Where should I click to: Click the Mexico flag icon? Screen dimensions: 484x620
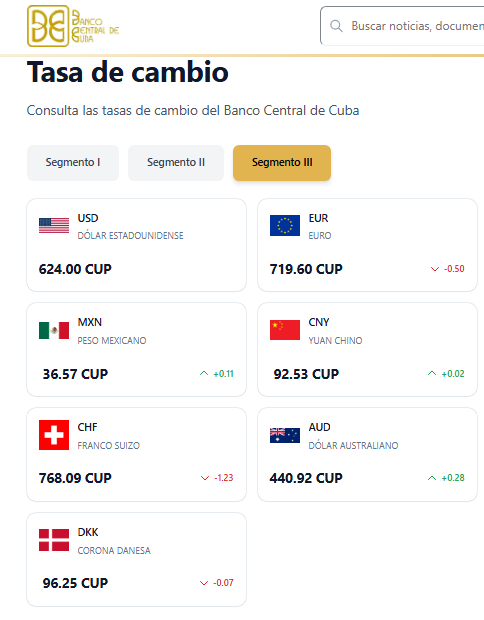pos(54,331)
